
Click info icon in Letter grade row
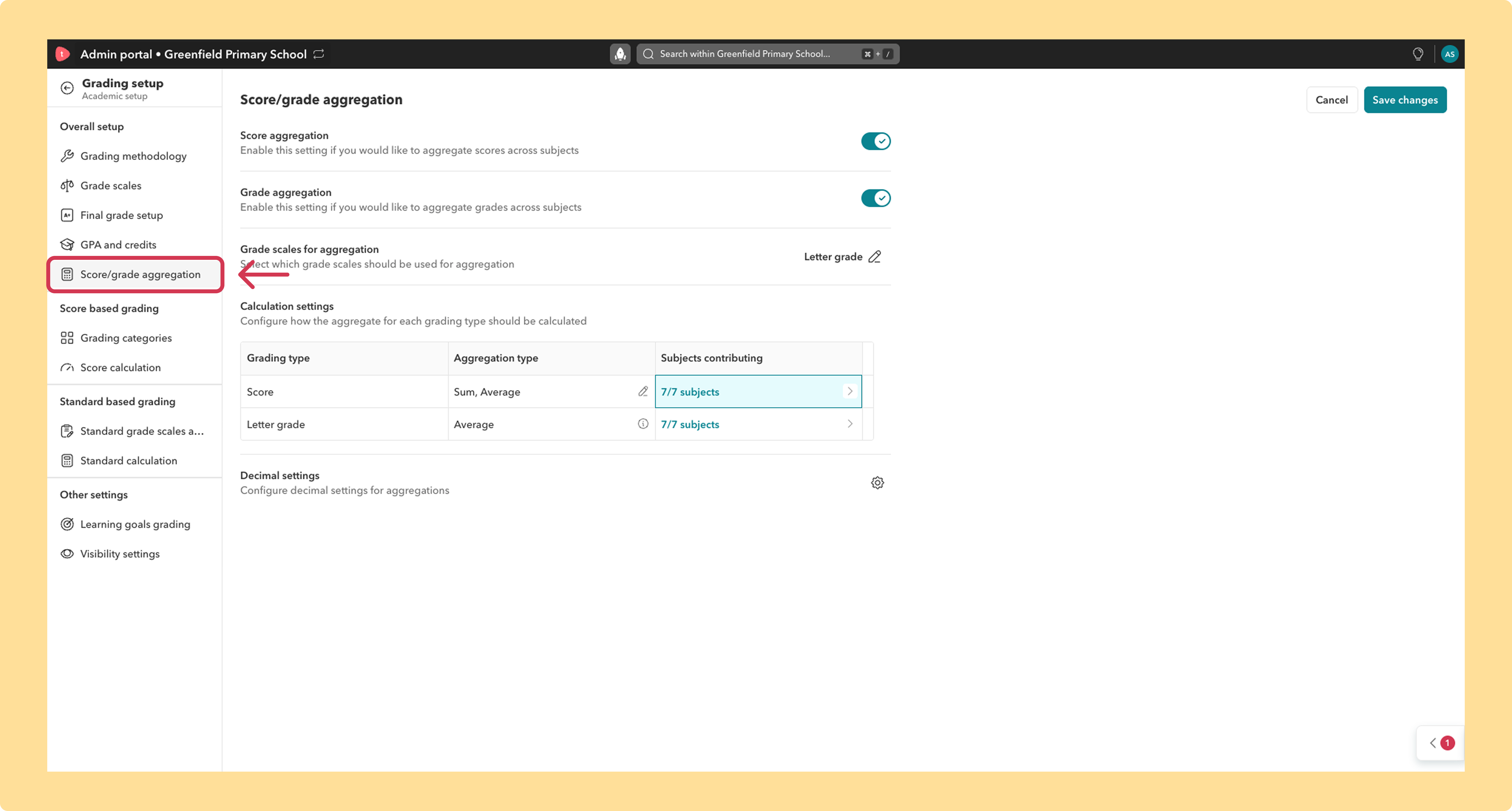(x=643, y=424)
